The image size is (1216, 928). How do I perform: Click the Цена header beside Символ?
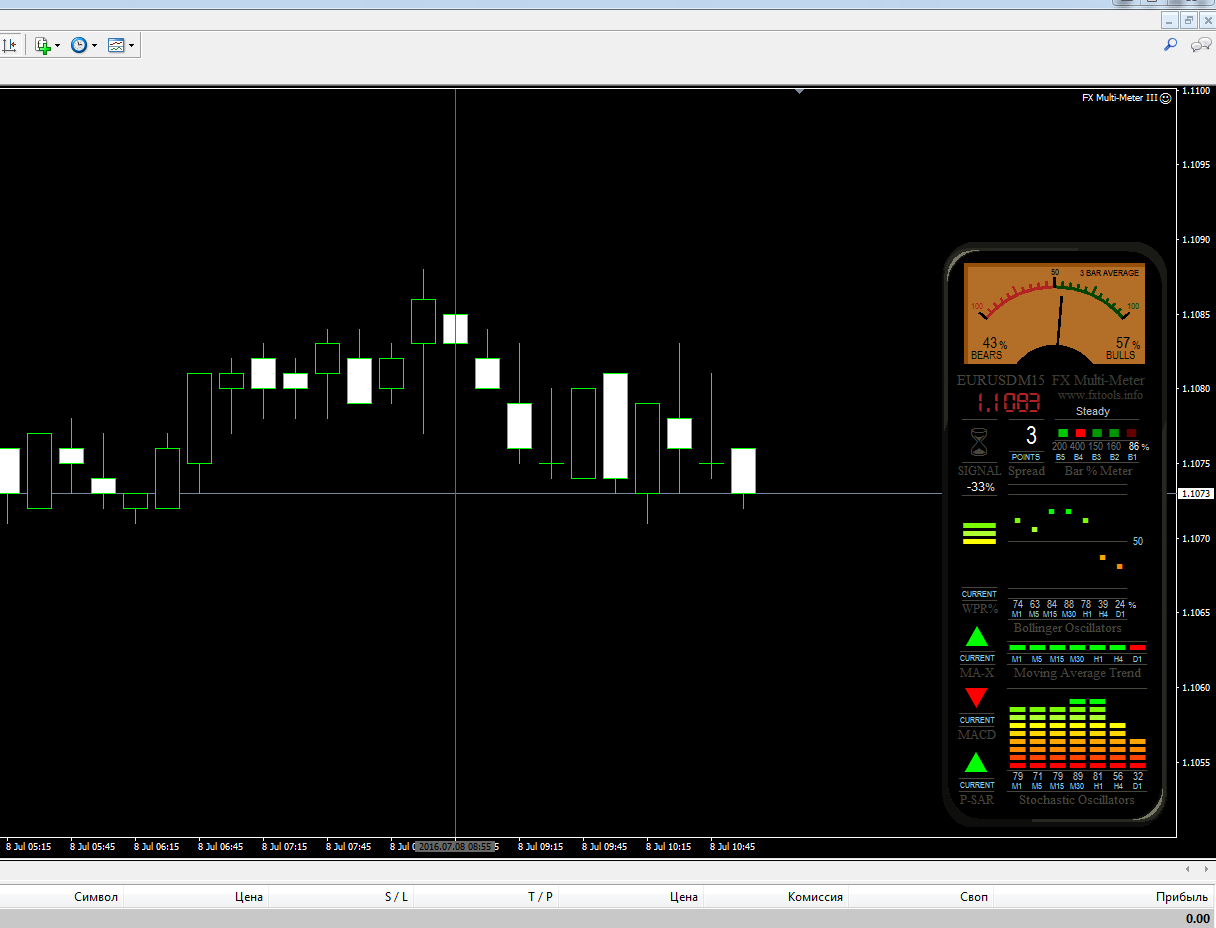pyautogui.click(x=249, y=897)
